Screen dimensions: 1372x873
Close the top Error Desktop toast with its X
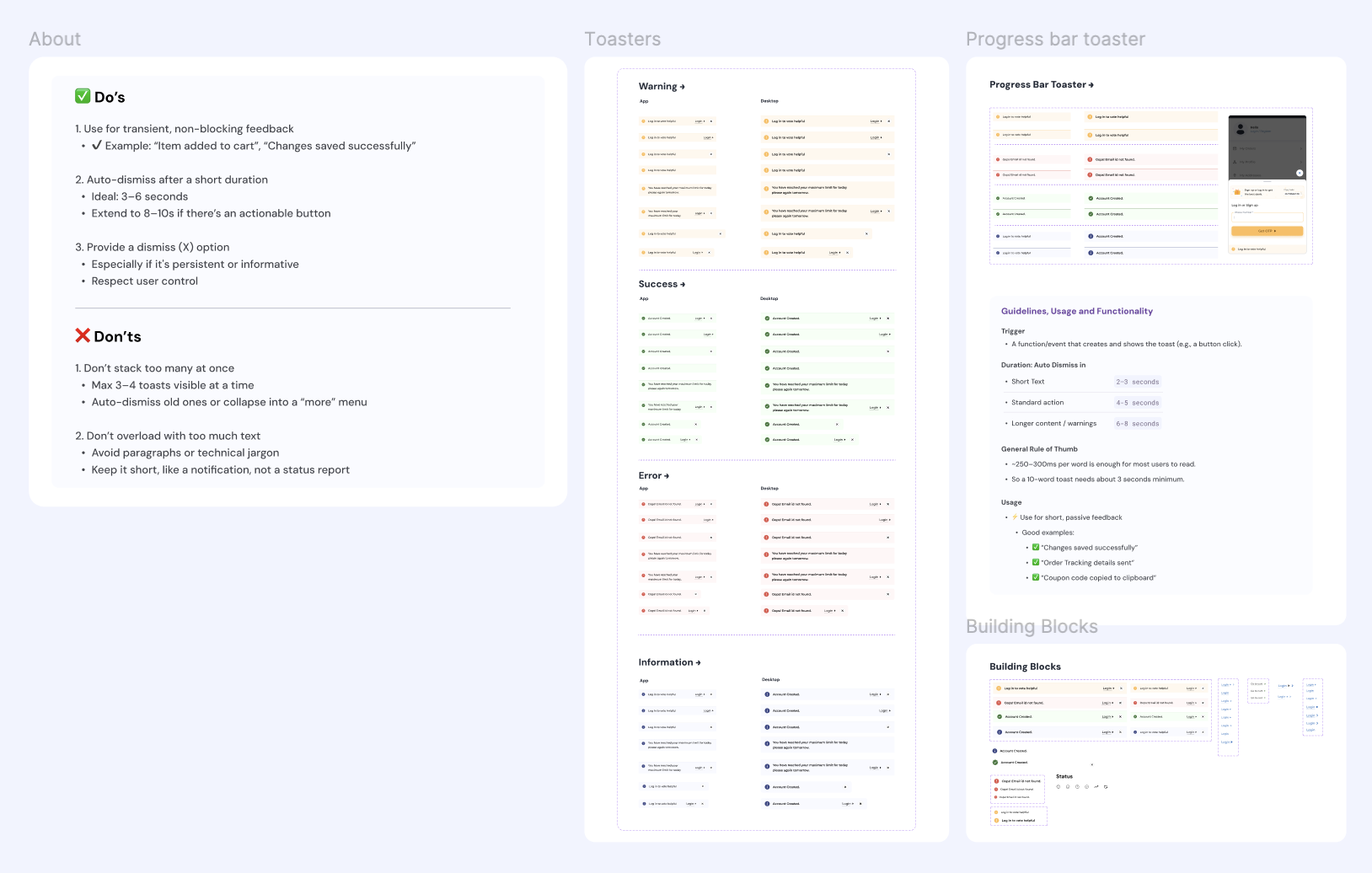click(x=888, y=504)
